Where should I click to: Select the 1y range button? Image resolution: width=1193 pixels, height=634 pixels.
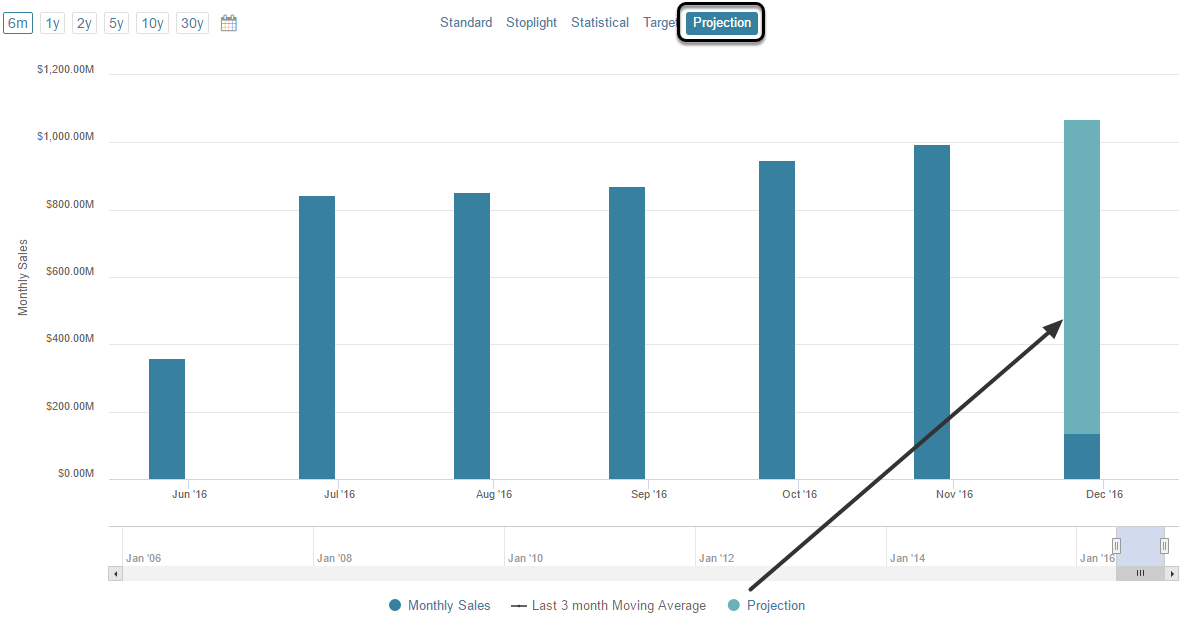(x=51, y=22)
